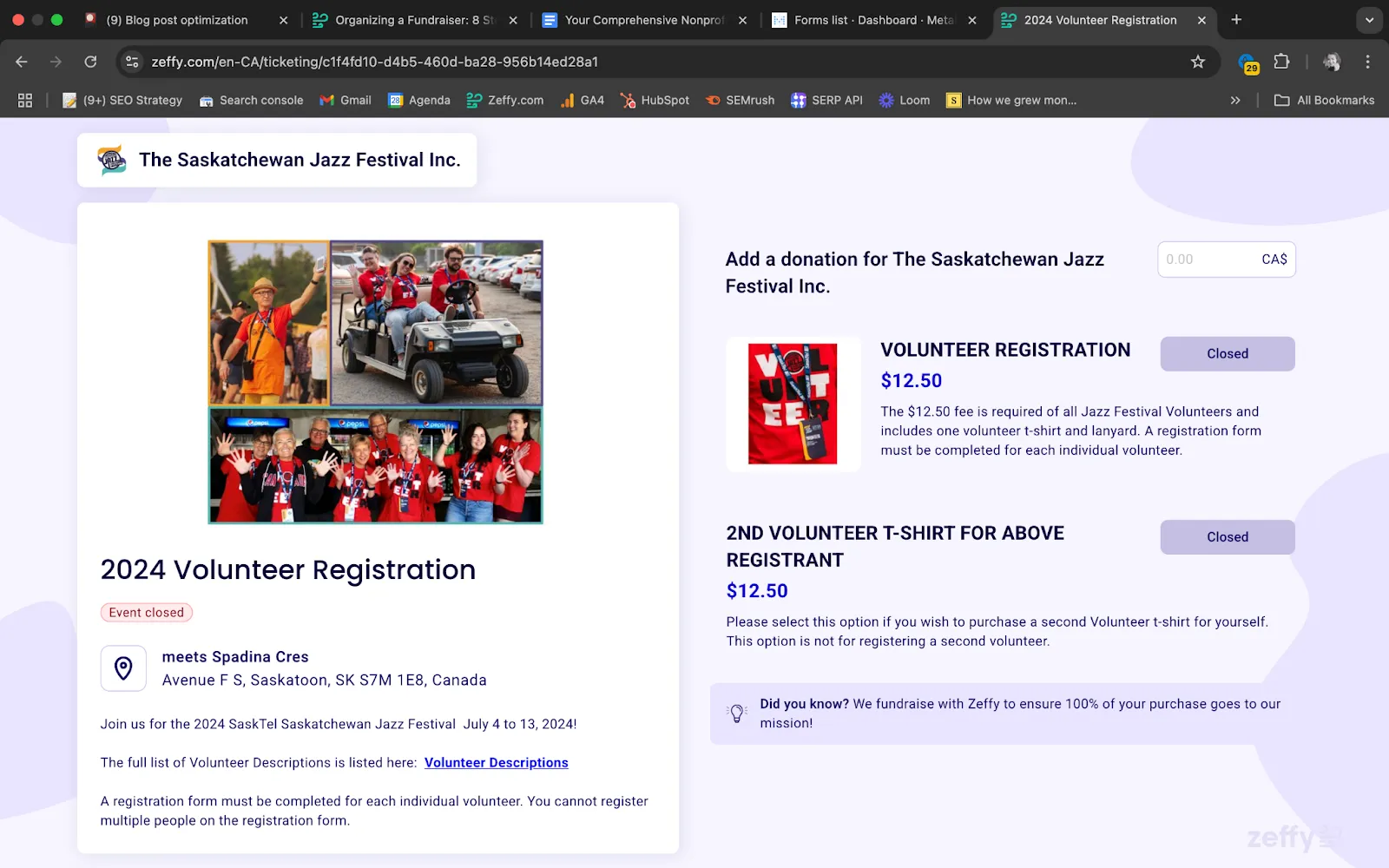The width and height of the screenshot is (1389, 868).
Task: Close the 2024 Volunteer Registration tab
Action: [1201, 20]
